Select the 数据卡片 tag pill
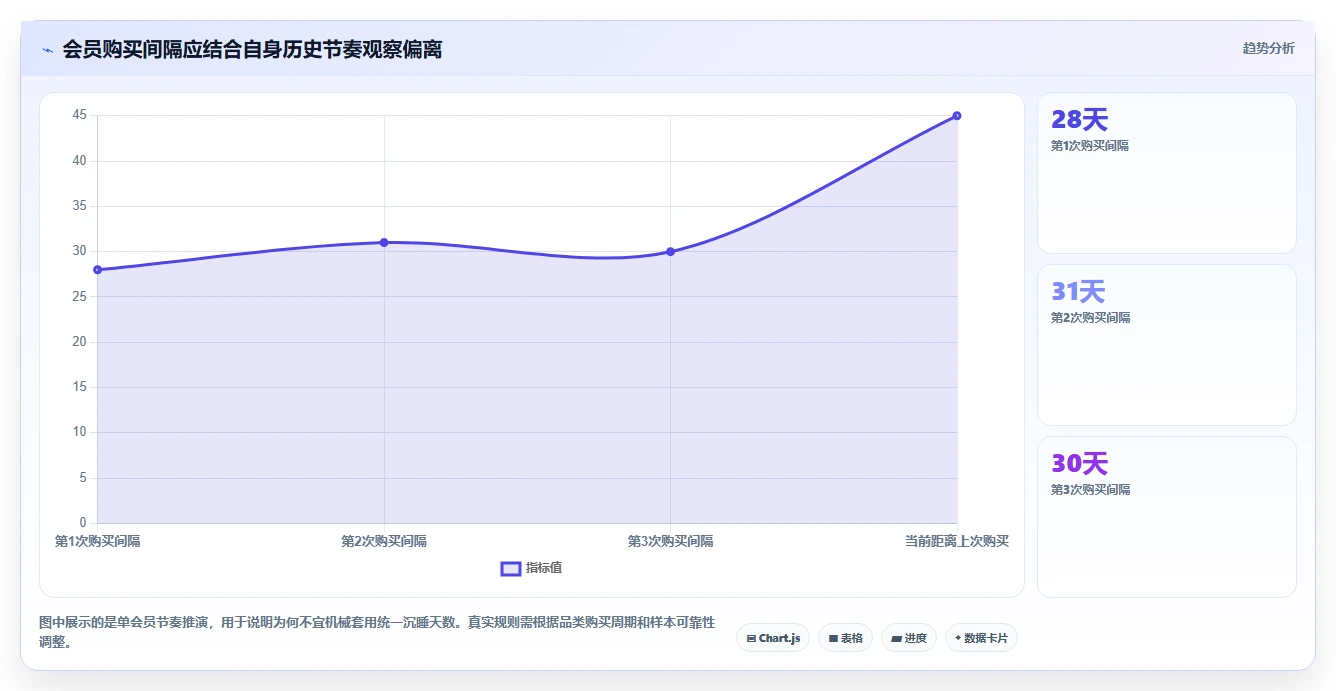Image resolution: width=1336 pixels, height=691 pixels. tap(981, 638)
